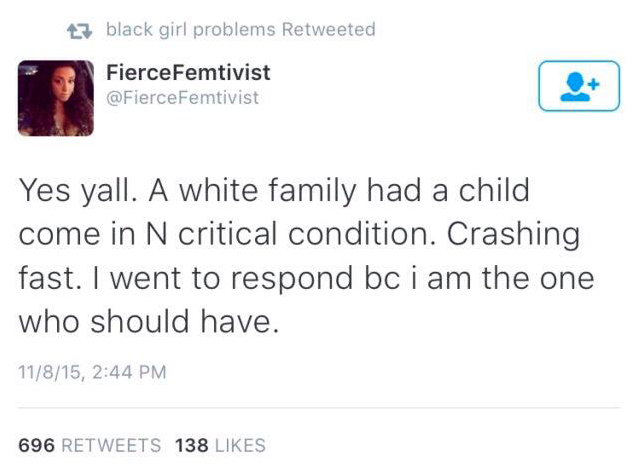
Task: Click the 138 like count number
Action: click(x=191, y=445)
